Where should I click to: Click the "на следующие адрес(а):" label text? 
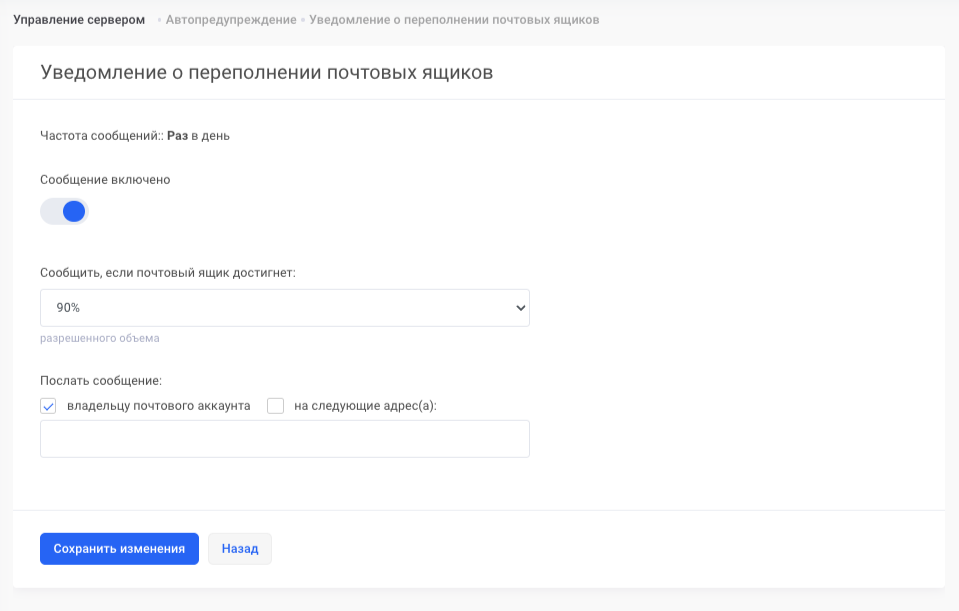click(365, 406)
